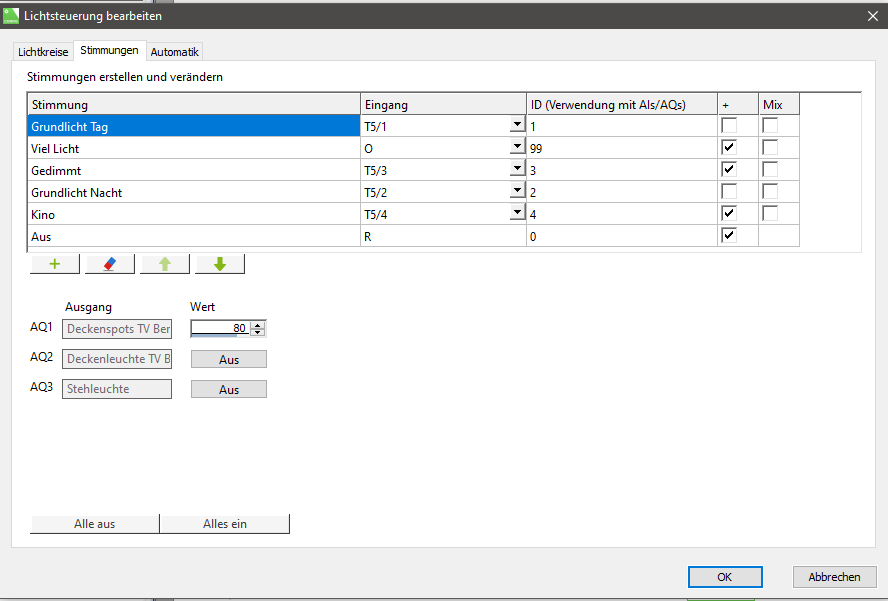The width and height of the screenshot is (888, 601).
Task: Click the AQ1 Wert field showing 80
Action: coord(220,328)
